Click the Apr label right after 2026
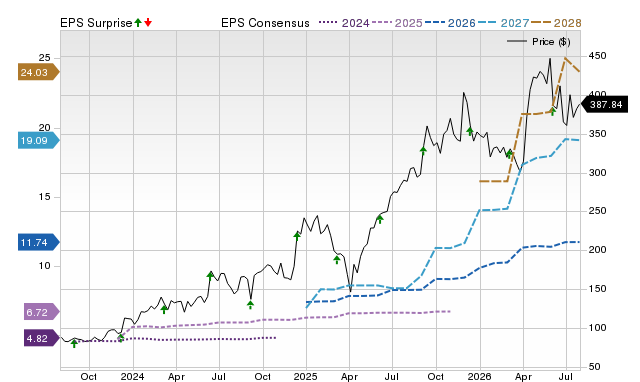This screenshot has width=640, height=382. (523, 376)
